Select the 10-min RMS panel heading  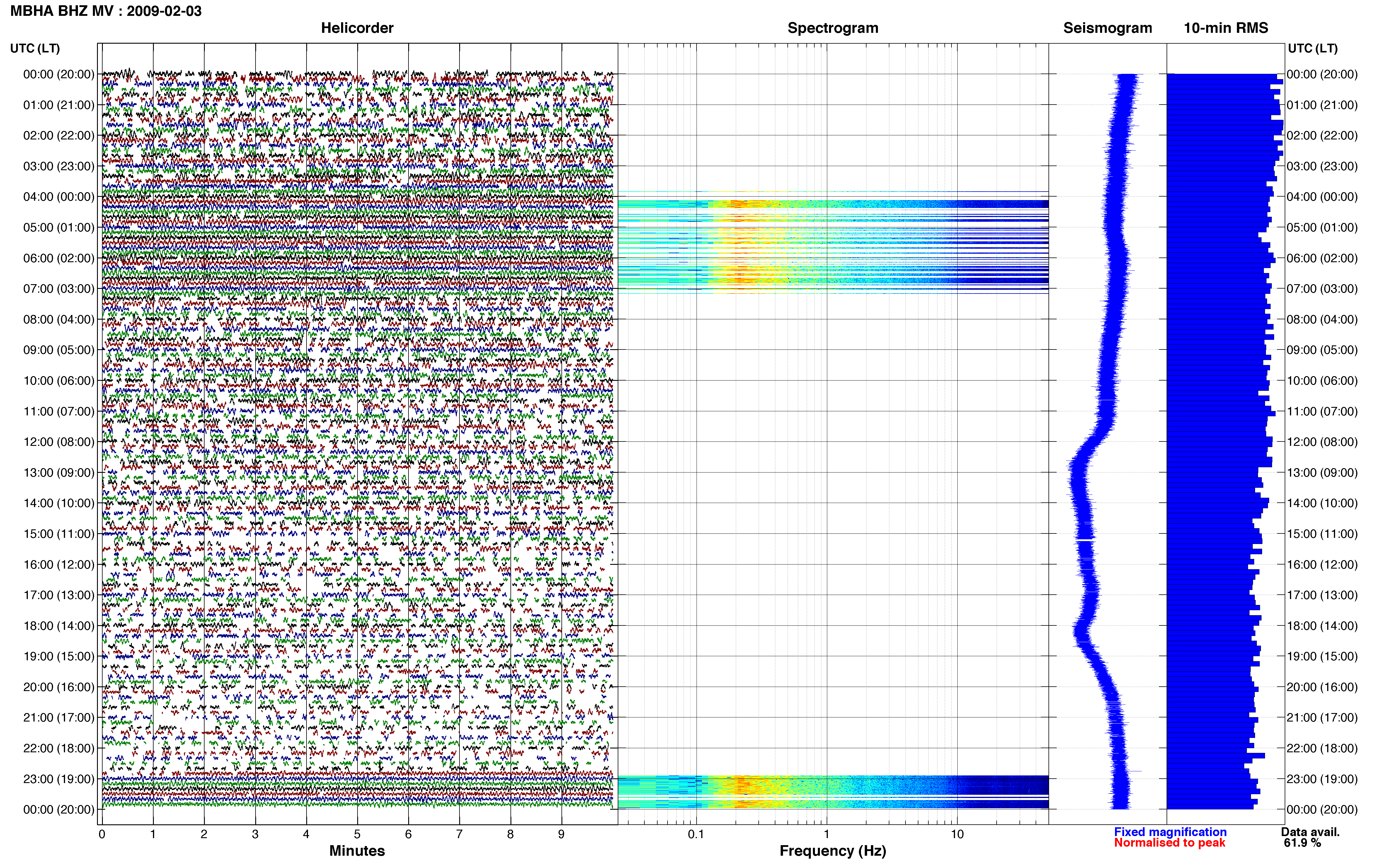pos(1226,28)
